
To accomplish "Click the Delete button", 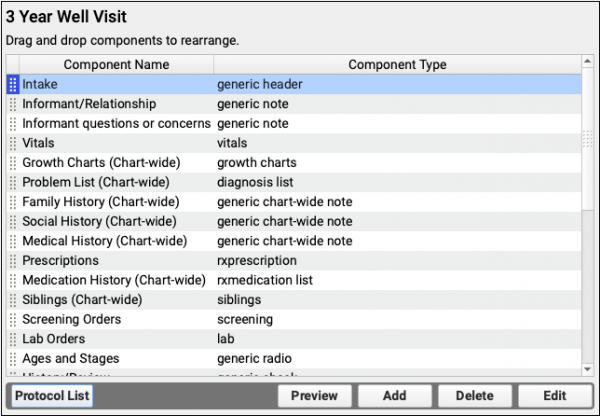I will 475,396.
